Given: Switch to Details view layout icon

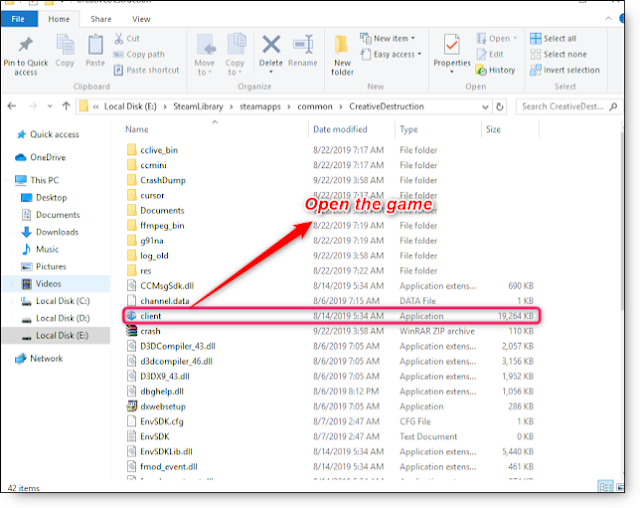Looking at the screenshot, I should point(605,487).
